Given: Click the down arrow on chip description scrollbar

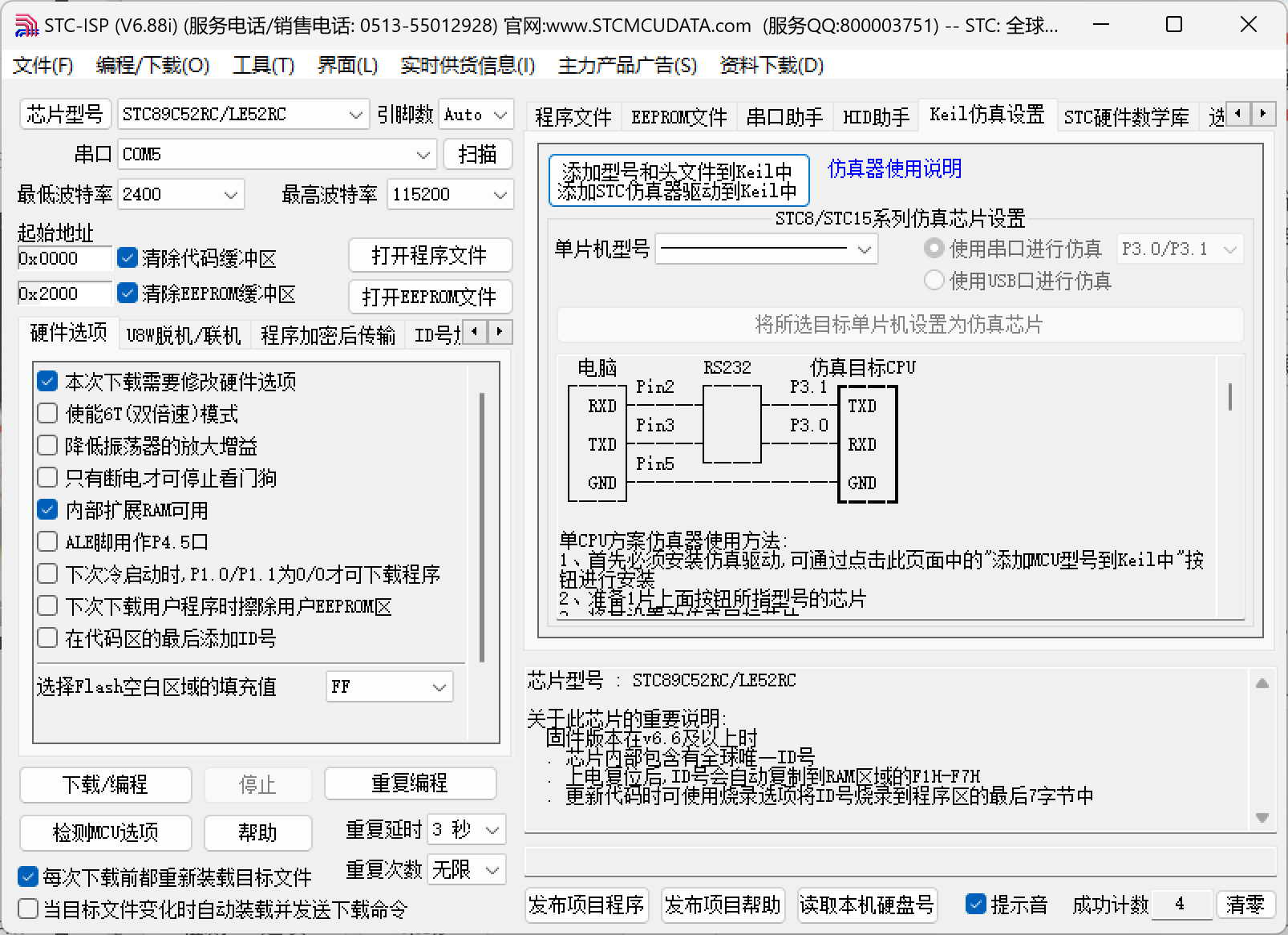Looking at the screenshot, I should 1263,817.
